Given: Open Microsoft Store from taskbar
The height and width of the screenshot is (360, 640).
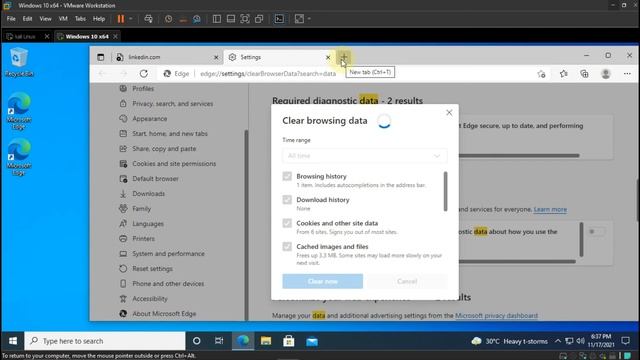Looking at the screenshot, I should coord(289,341).
